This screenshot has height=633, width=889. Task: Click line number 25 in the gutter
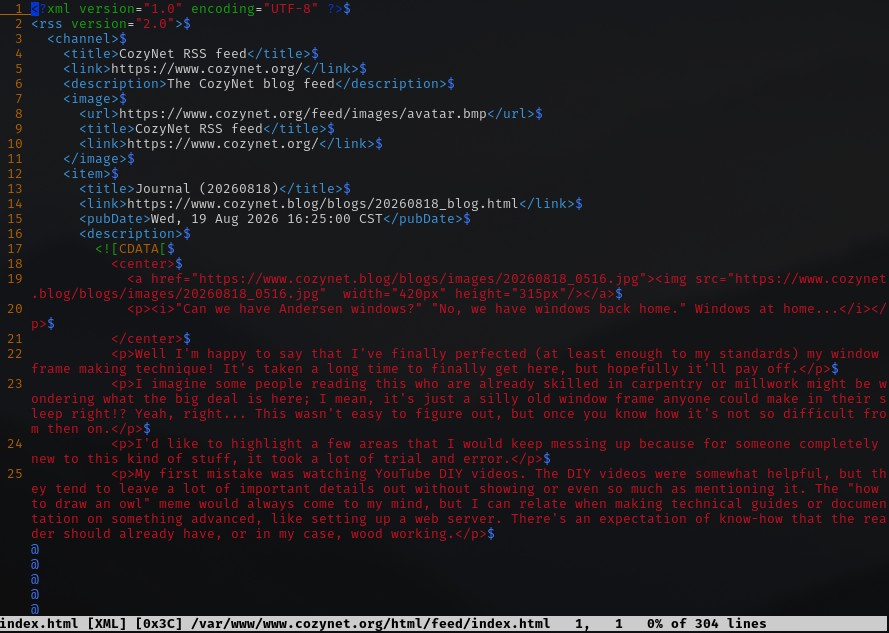(15, 474)
